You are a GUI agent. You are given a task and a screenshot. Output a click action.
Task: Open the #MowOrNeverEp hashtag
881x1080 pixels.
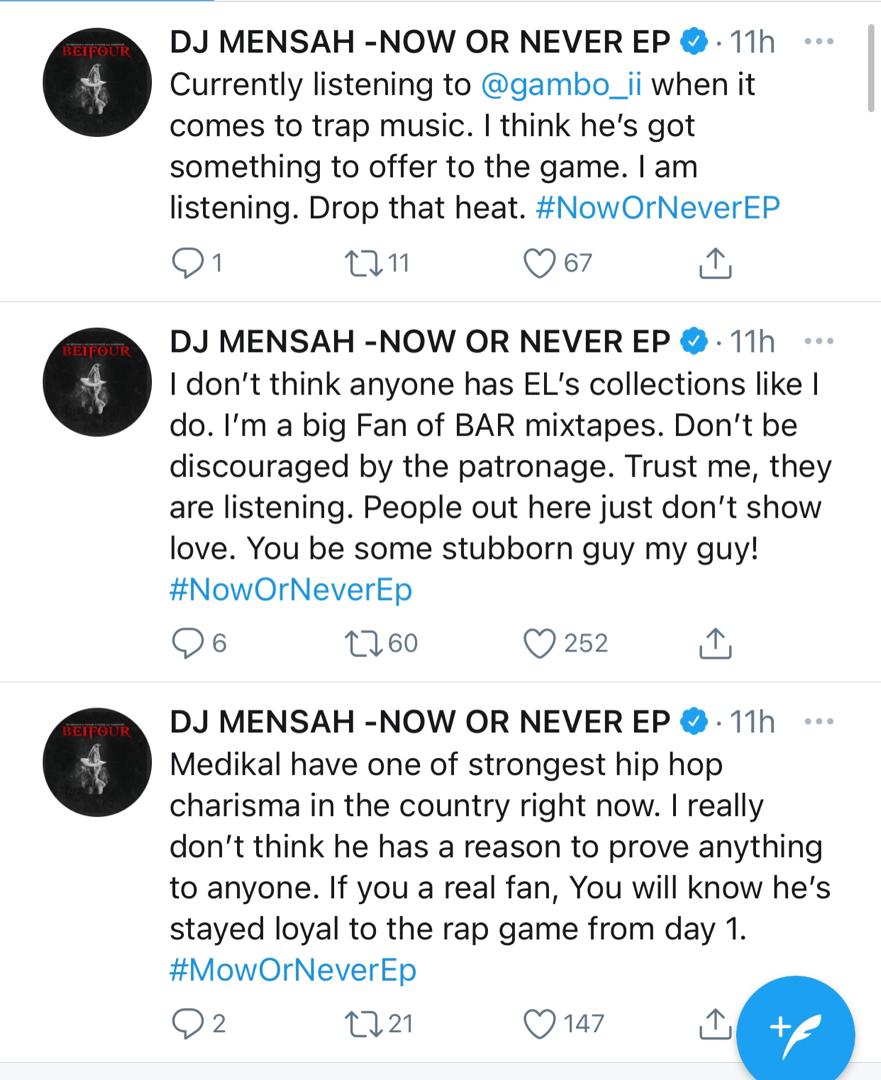click(x=293, y=970)
